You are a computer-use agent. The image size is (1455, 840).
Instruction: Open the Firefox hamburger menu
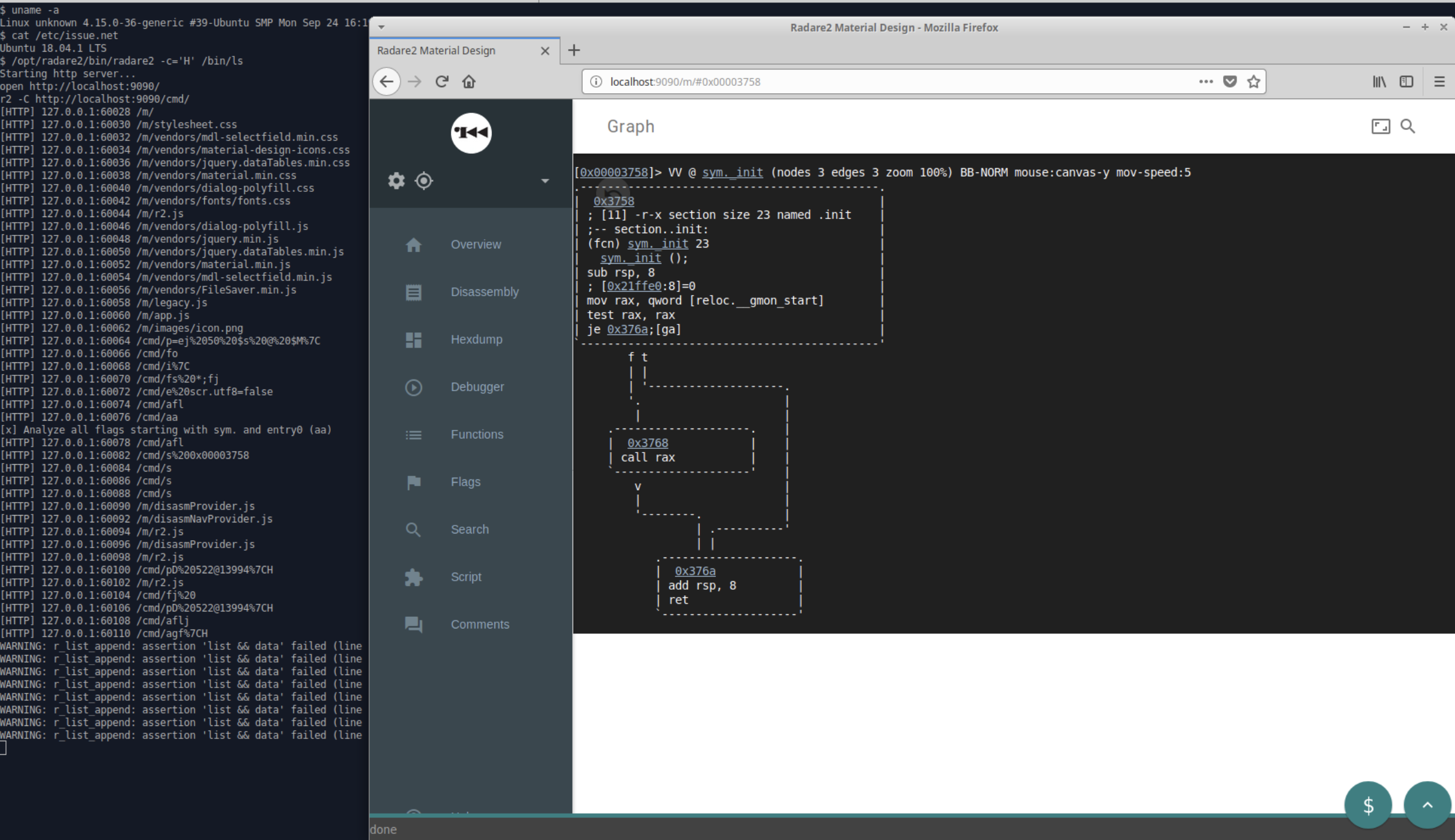pos(1439,82)
